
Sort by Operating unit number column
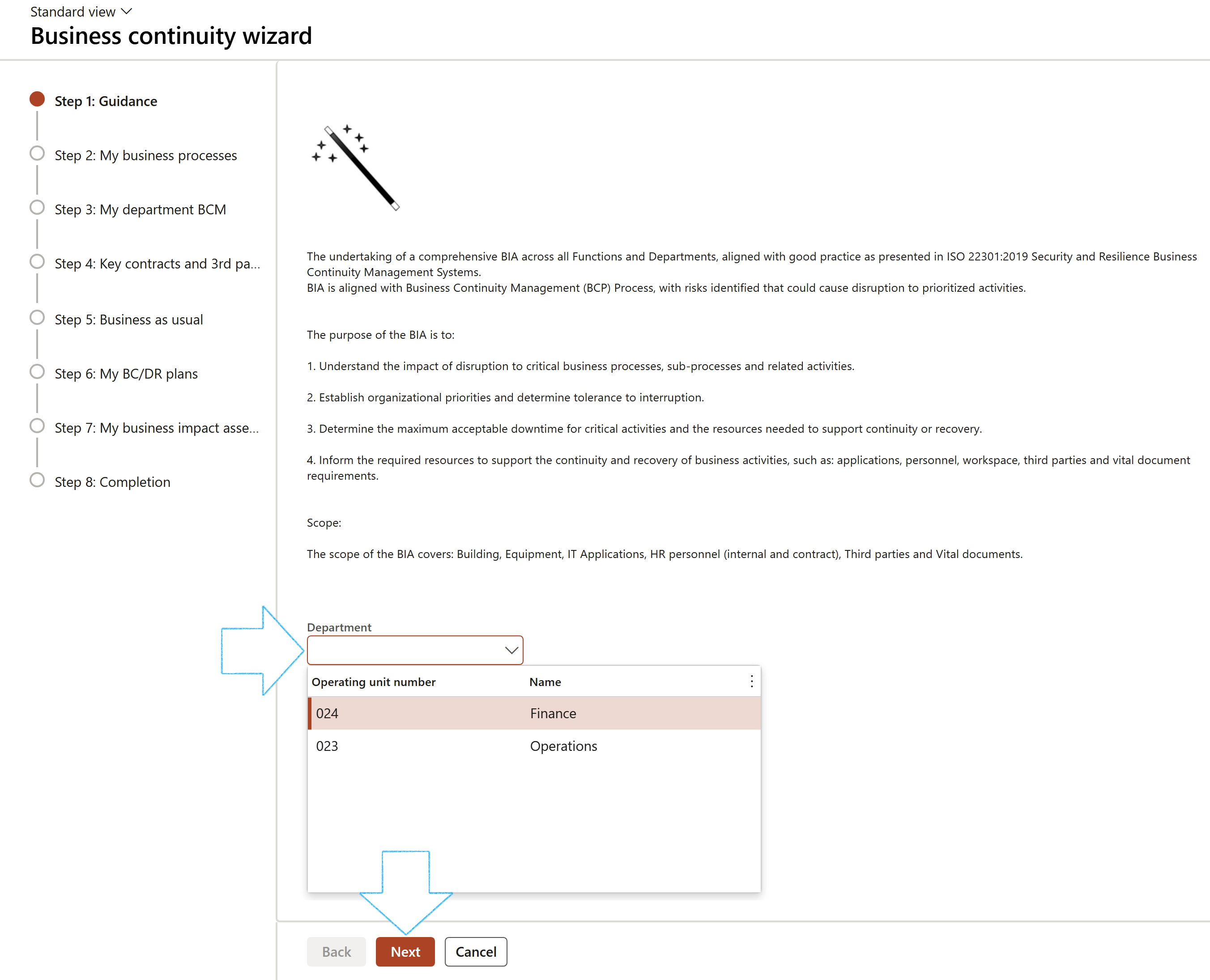point(374,682)
